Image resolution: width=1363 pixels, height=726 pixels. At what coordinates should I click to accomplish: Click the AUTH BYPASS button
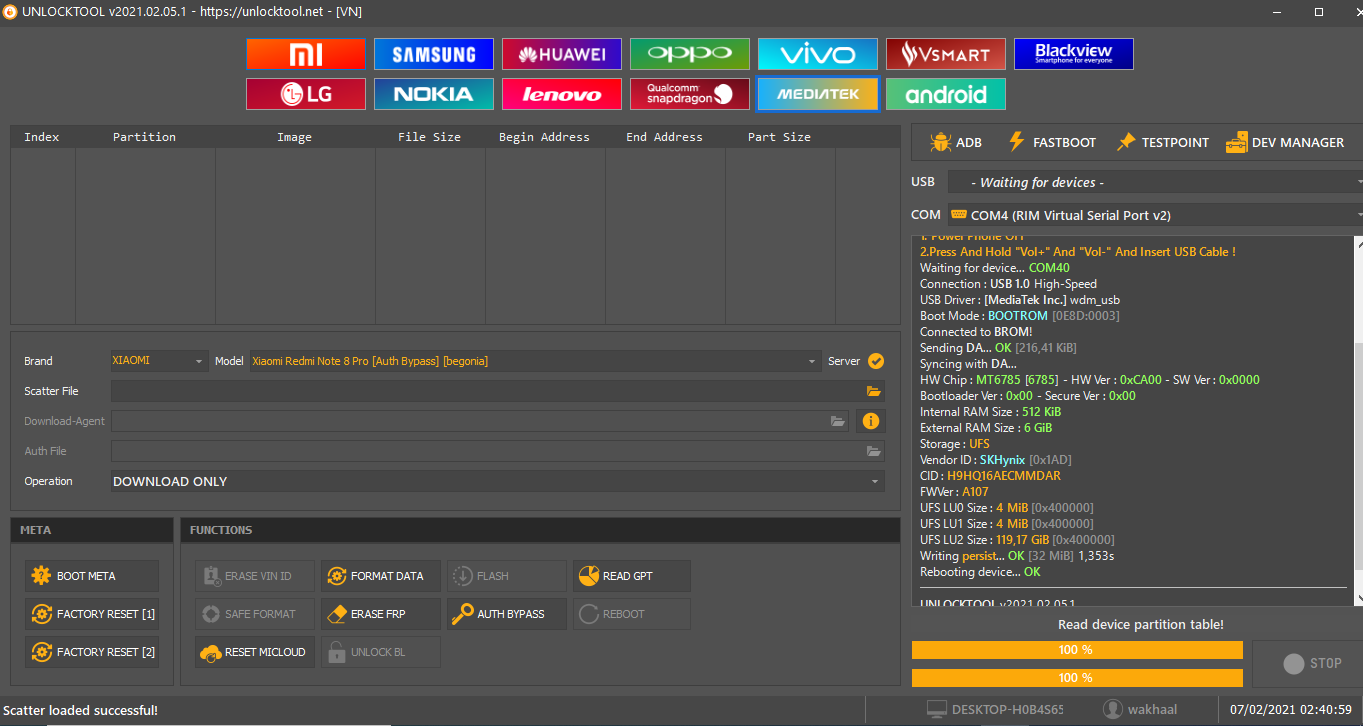click(507, 614)
